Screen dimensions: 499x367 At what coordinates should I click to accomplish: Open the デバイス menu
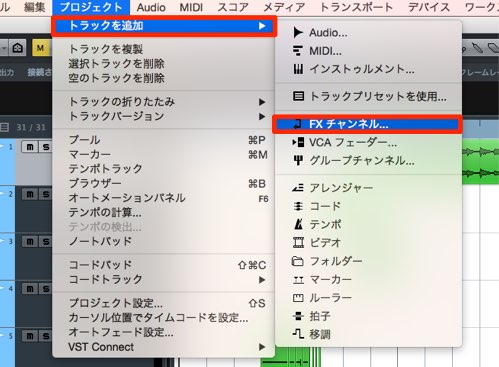point(429,7)
